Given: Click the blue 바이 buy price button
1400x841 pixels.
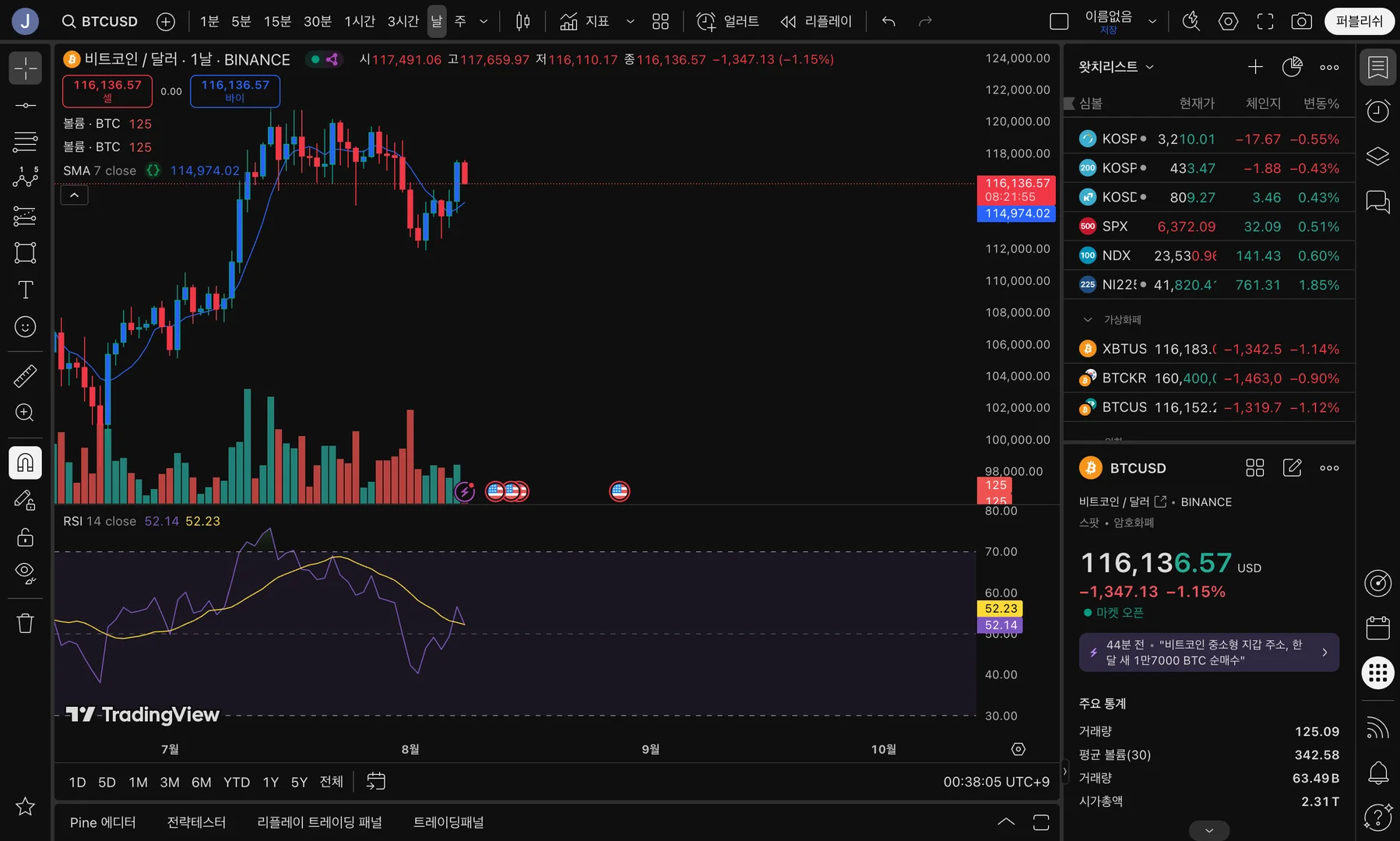Looking at the screenshot, I should pos(235,91).
